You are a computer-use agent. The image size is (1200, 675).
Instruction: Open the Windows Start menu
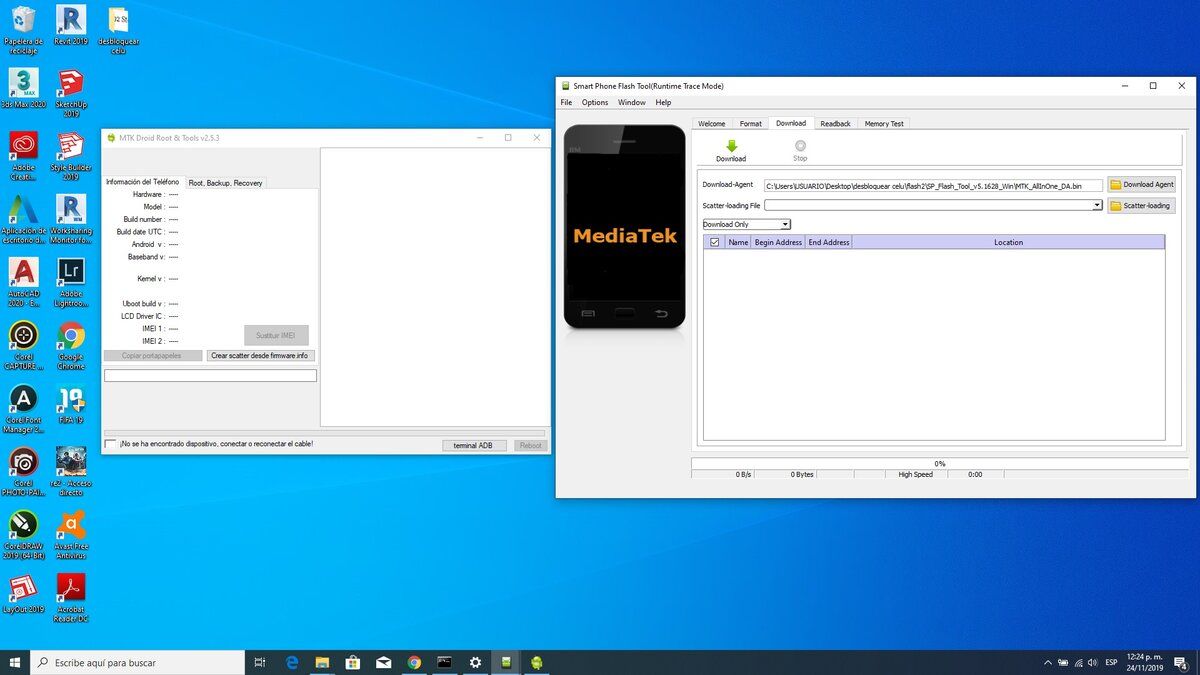(x=15, y=662)
